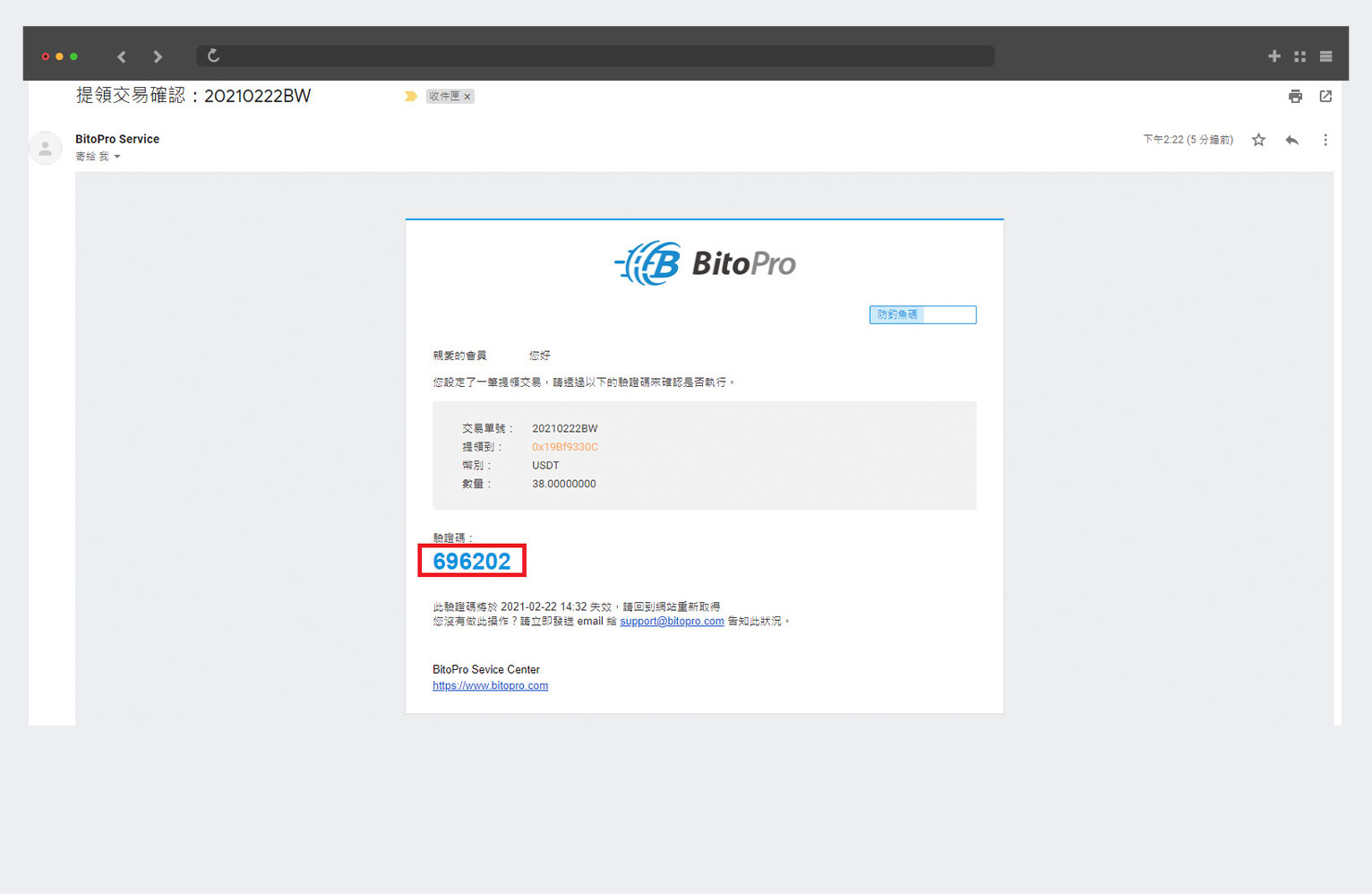Expand recipient details dropdown arrow
The width and height of the screenshot is (1372, 894).
117,157
